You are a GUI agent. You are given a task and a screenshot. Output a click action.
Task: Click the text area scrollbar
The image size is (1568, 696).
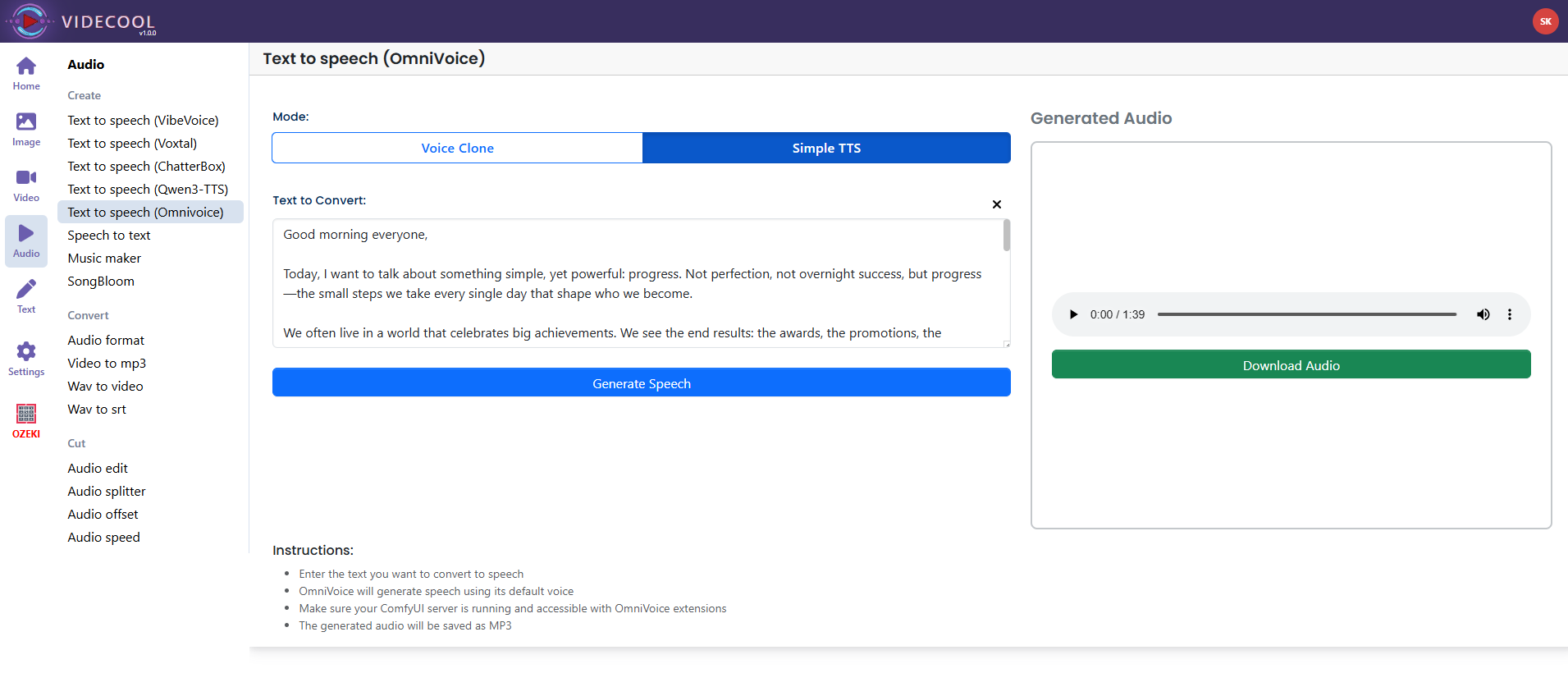pos(1007,235)
